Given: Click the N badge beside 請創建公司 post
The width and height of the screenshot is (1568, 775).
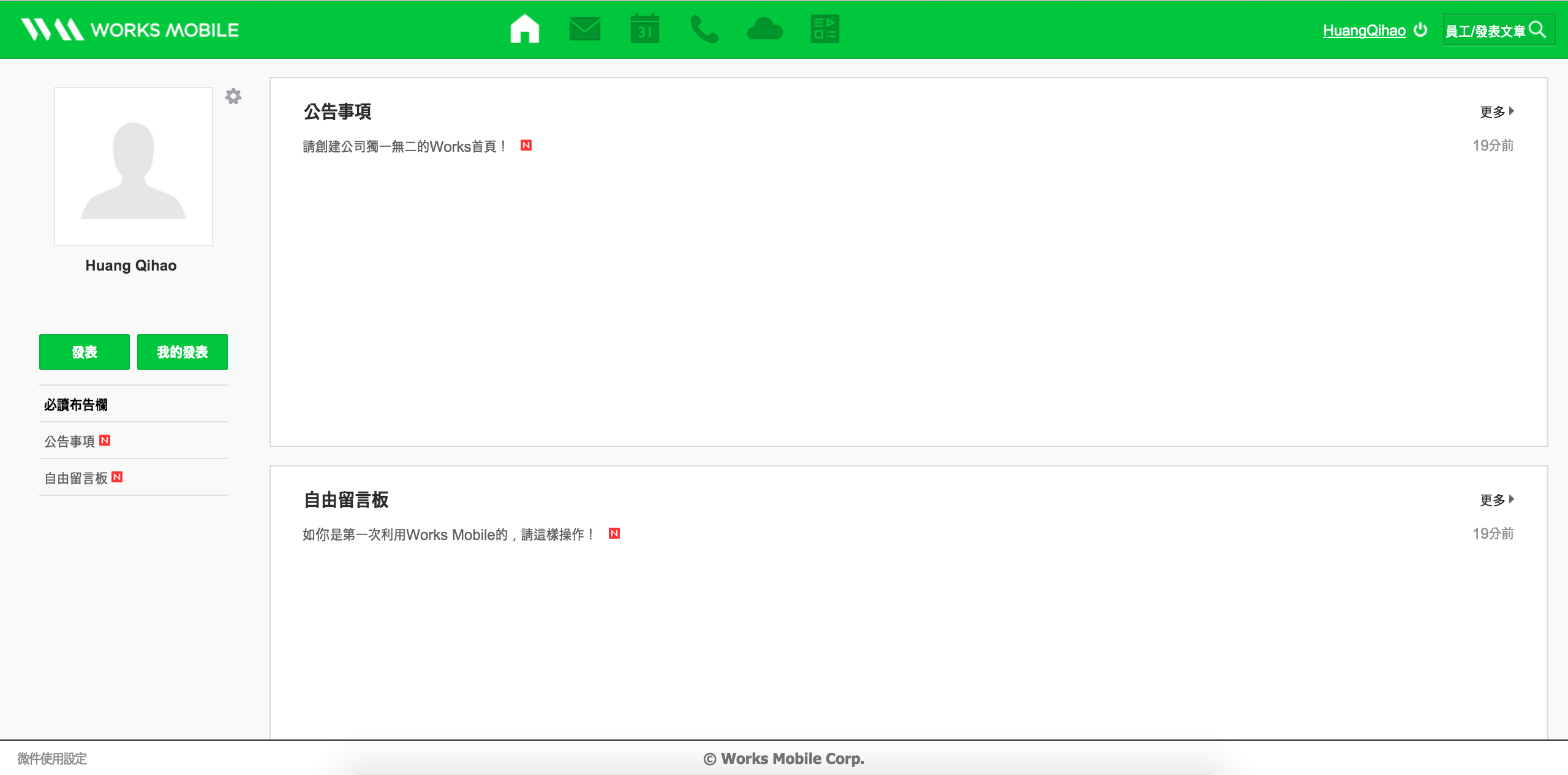Looking at the screenshot, I should pos(526,145).
